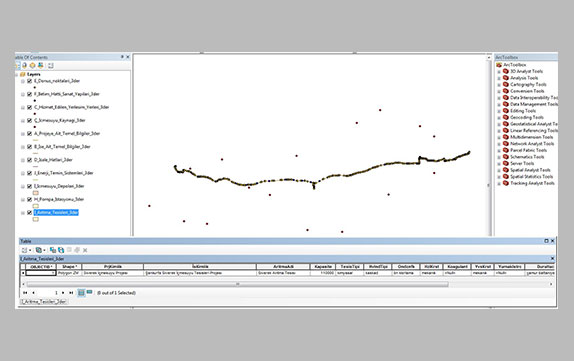Image resolution: width=574 pixels, height=361 pixels.
Task: Click the table's horizontal scrollbar
Action: click(237, 284)
